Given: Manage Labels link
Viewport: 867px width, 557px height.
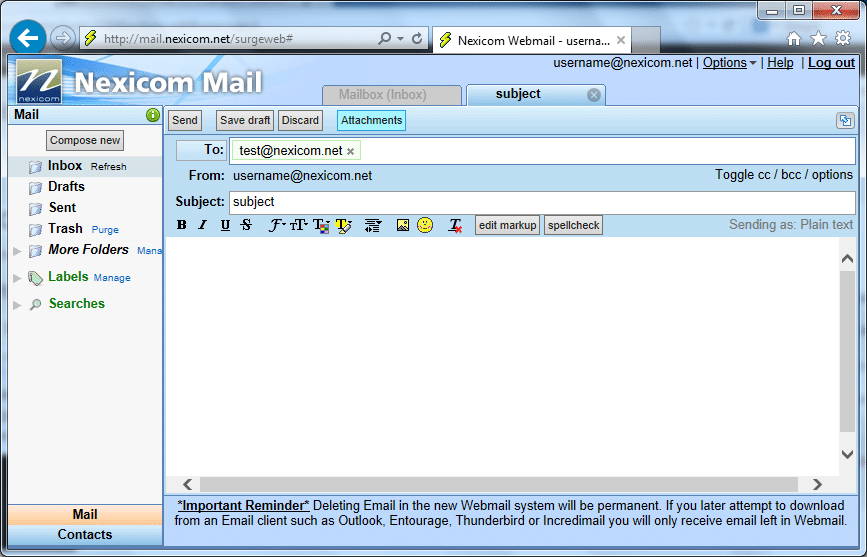Looking at the screenshot, I should [x=112, y=278].
